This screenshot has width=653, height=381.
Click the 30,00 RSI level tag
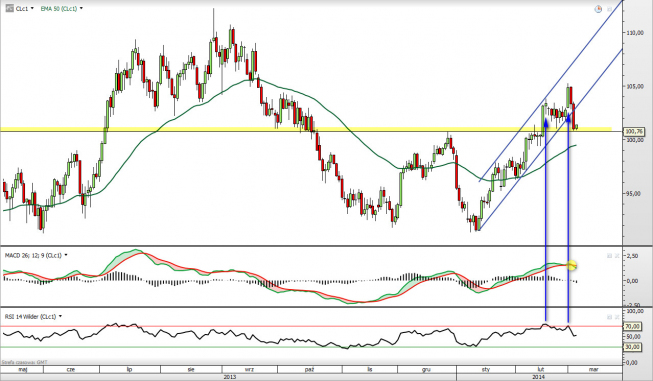coord(633,347)
